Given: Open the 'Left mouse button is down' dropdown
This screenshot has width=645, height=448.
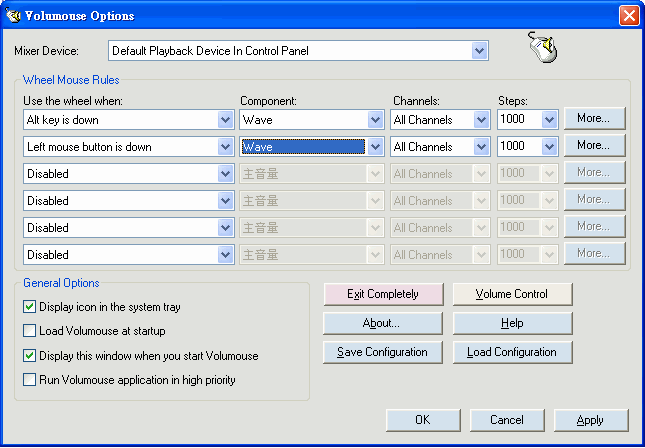Looking at the screenshot, I should click(x=225, y=147).
